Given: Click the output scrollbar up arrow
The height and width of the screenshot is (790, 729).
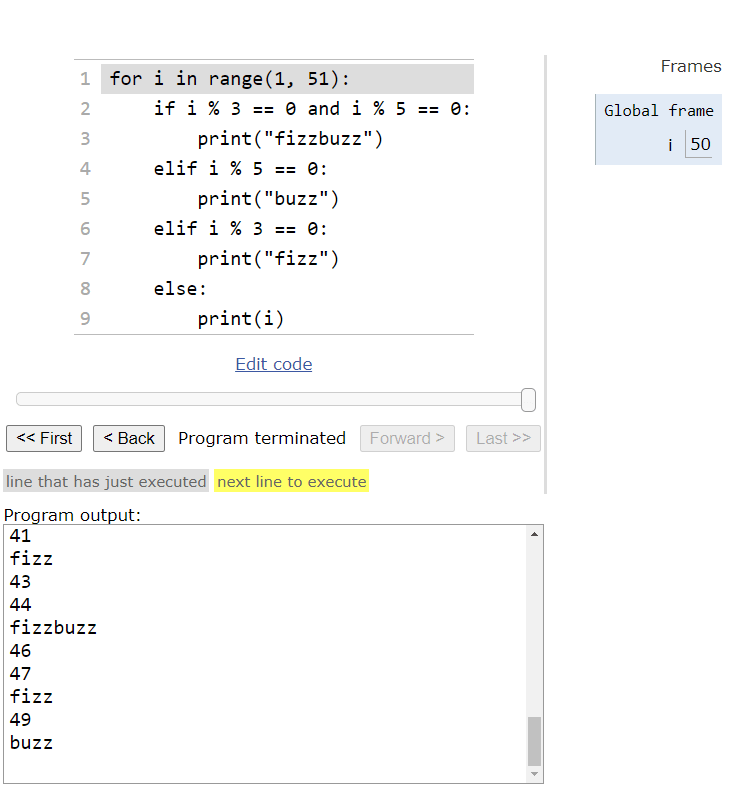Looking at the screenshot, I should coord(535,534).
